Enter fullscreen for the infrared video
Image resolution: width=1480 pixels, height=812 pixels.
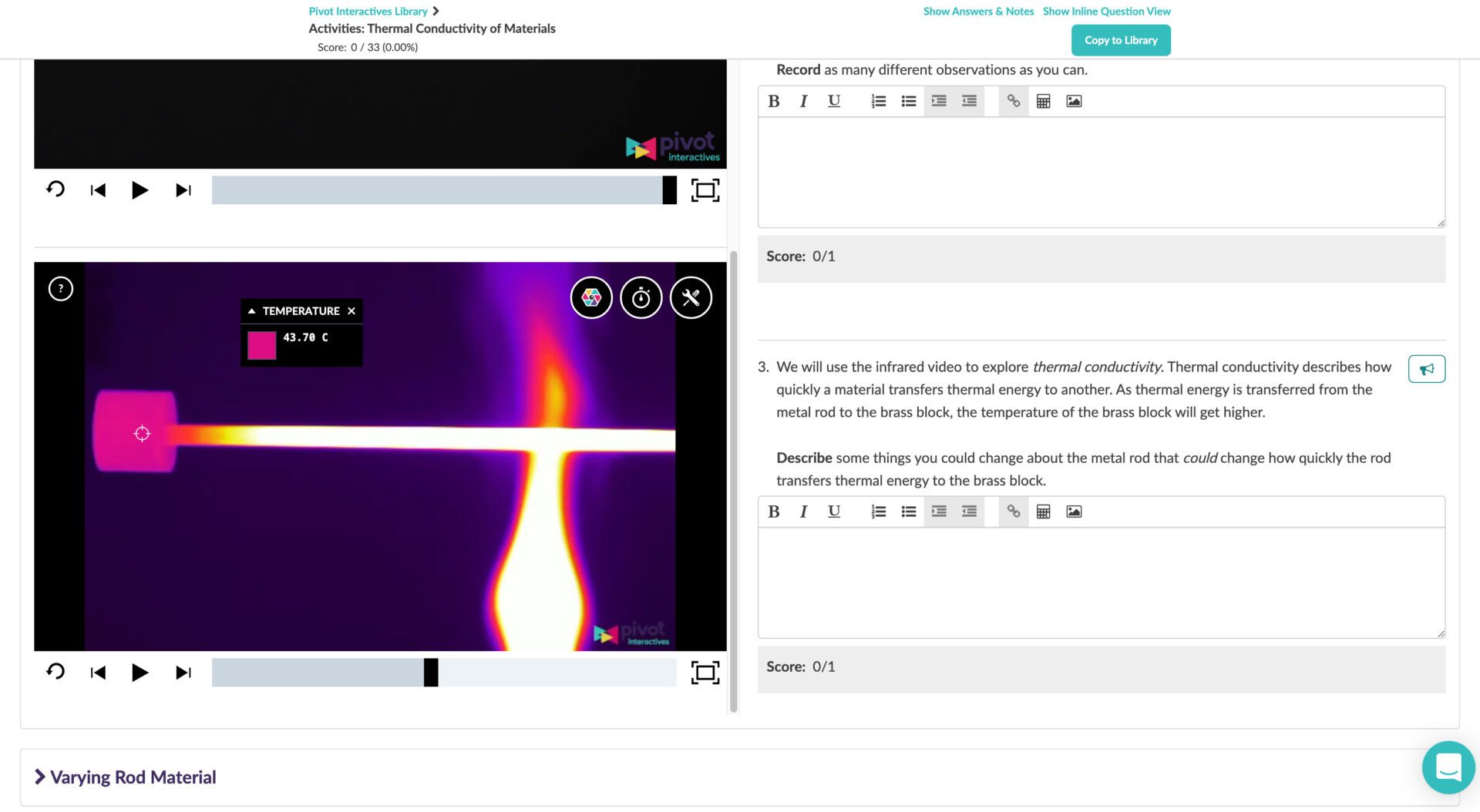click(x=705, y=673)
